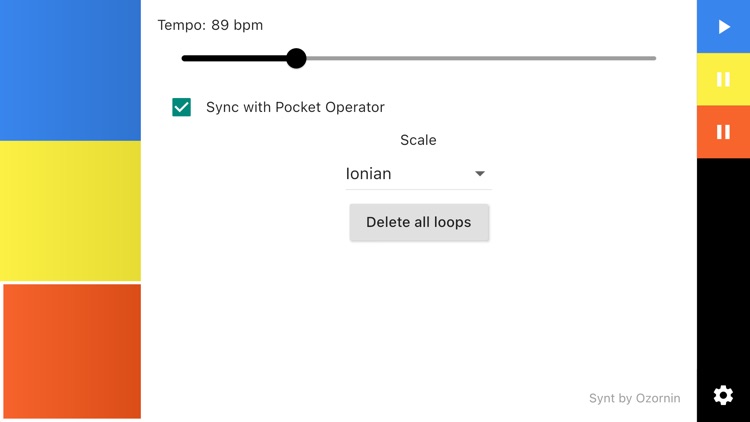
Task: Uncheck the Sync with Pocket Operator checkbox
Action: tap(181, 107)
